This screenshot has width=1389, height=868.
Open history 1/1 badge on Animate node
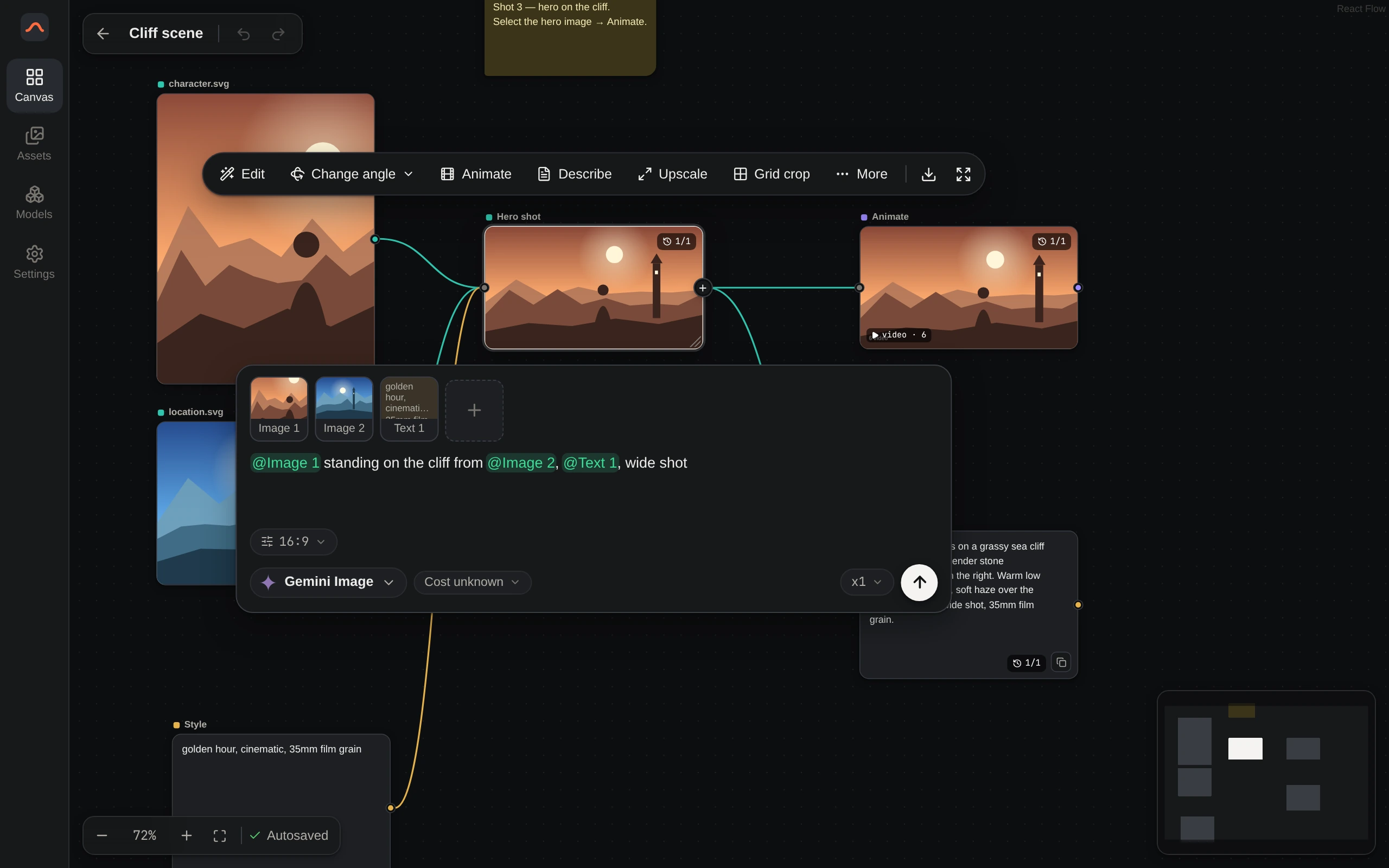tap(1052, 241)
